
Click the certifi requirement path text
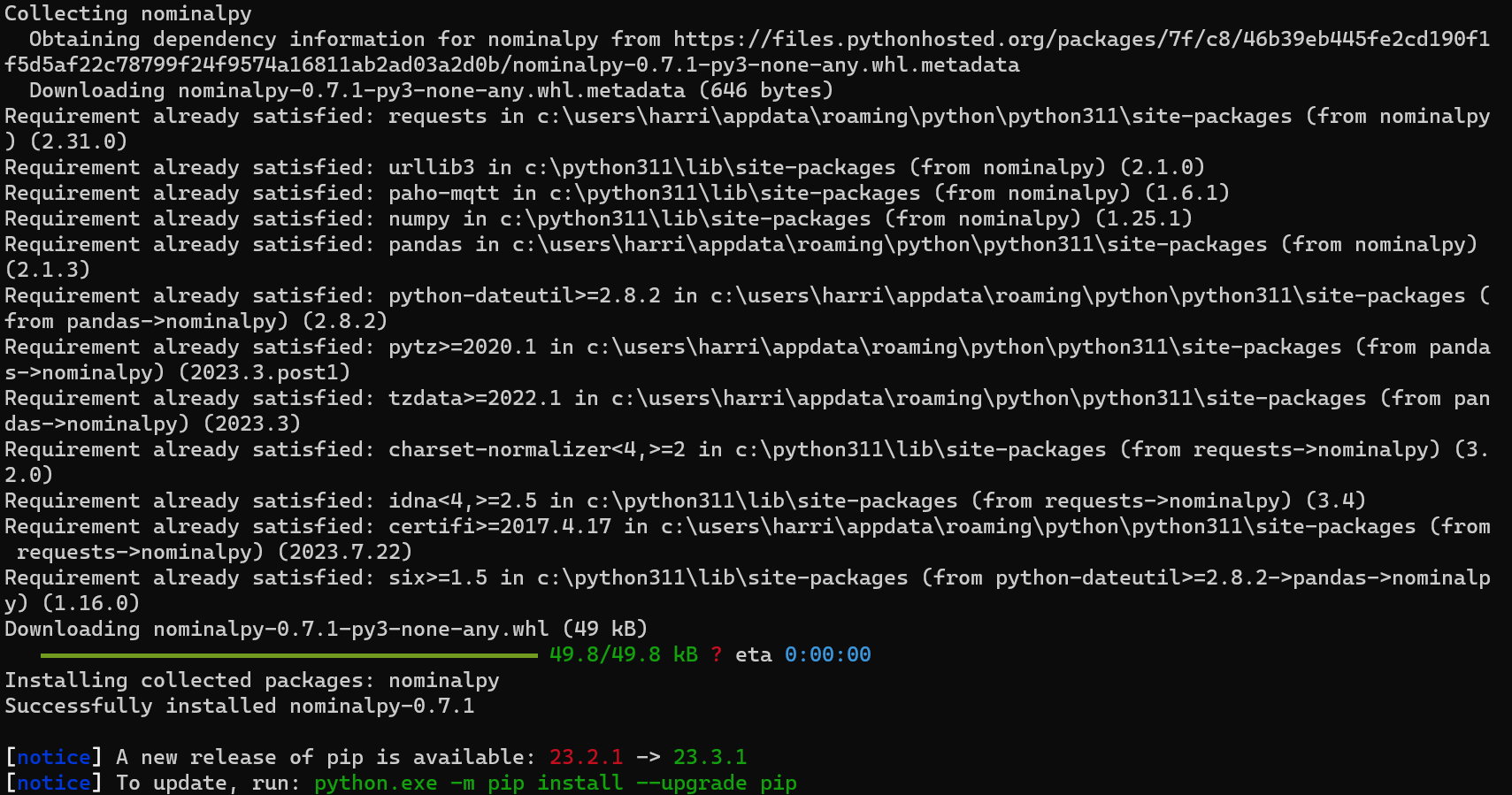point(1039,526)
